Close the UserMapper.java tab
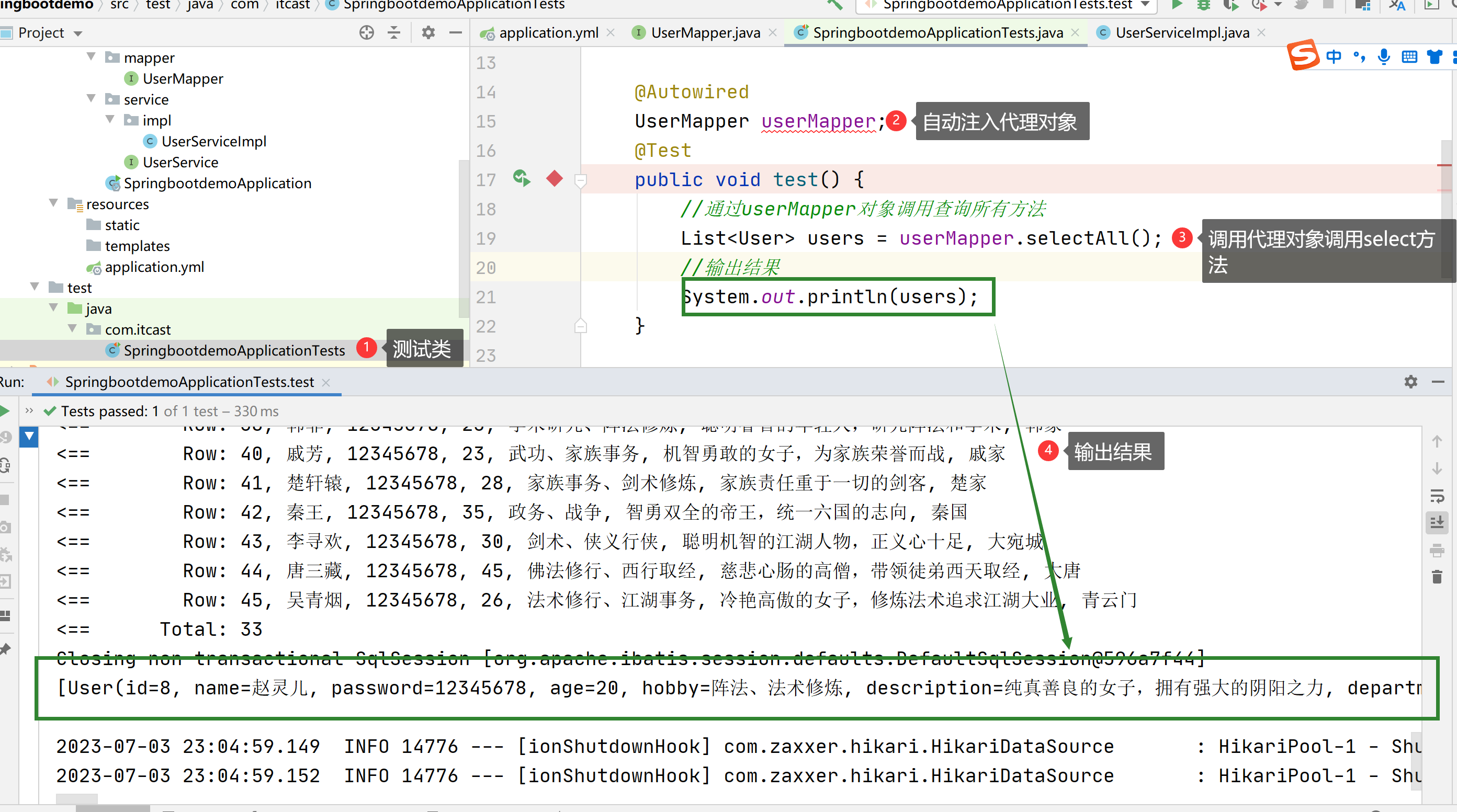Viewport: 1457px width, 812px height. [x=772, y=33]
